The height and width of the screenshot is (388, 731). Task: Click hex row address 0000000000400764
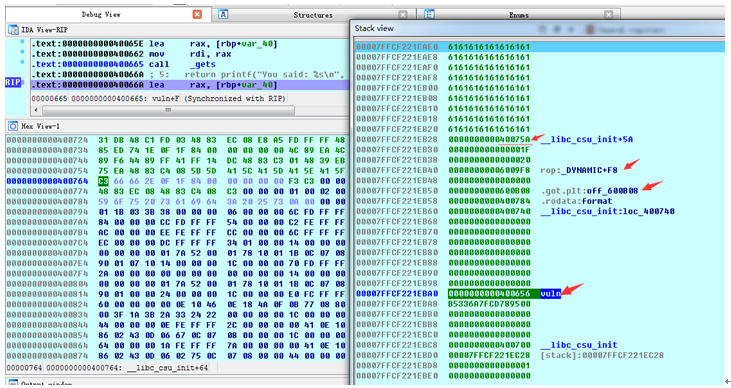pos(47,181)
